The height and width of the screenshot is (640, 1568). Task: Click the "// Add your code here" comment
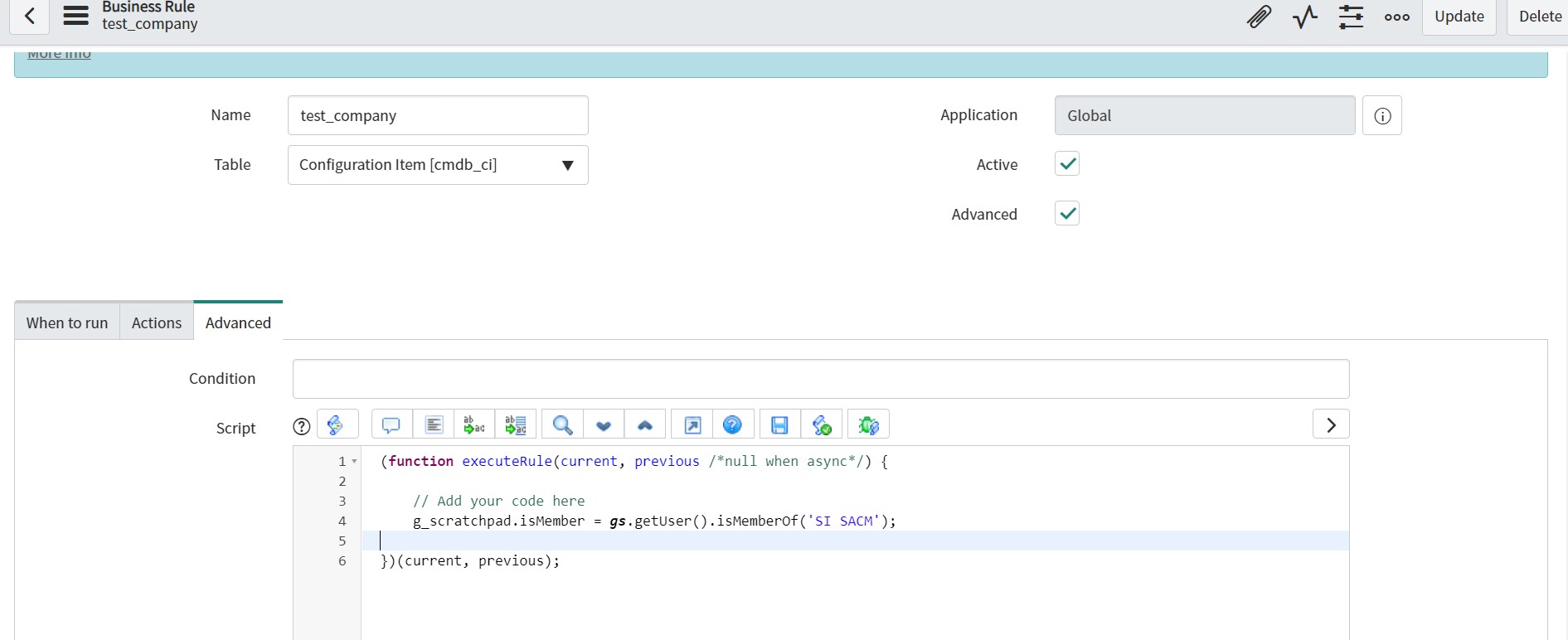pos(498,502)
